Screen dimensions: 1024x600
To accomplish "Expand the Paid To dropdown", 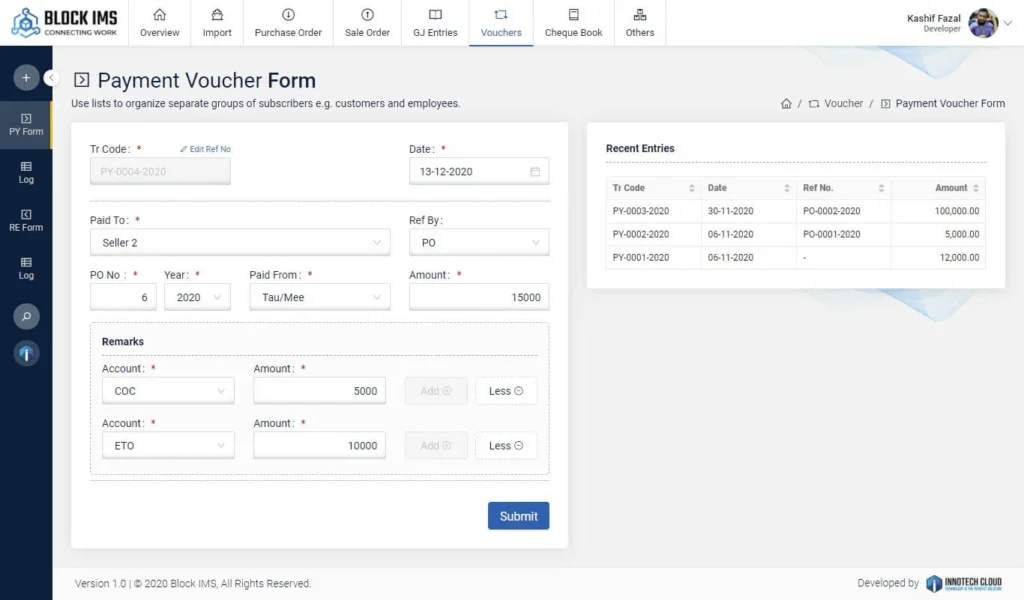I will 240,243.
